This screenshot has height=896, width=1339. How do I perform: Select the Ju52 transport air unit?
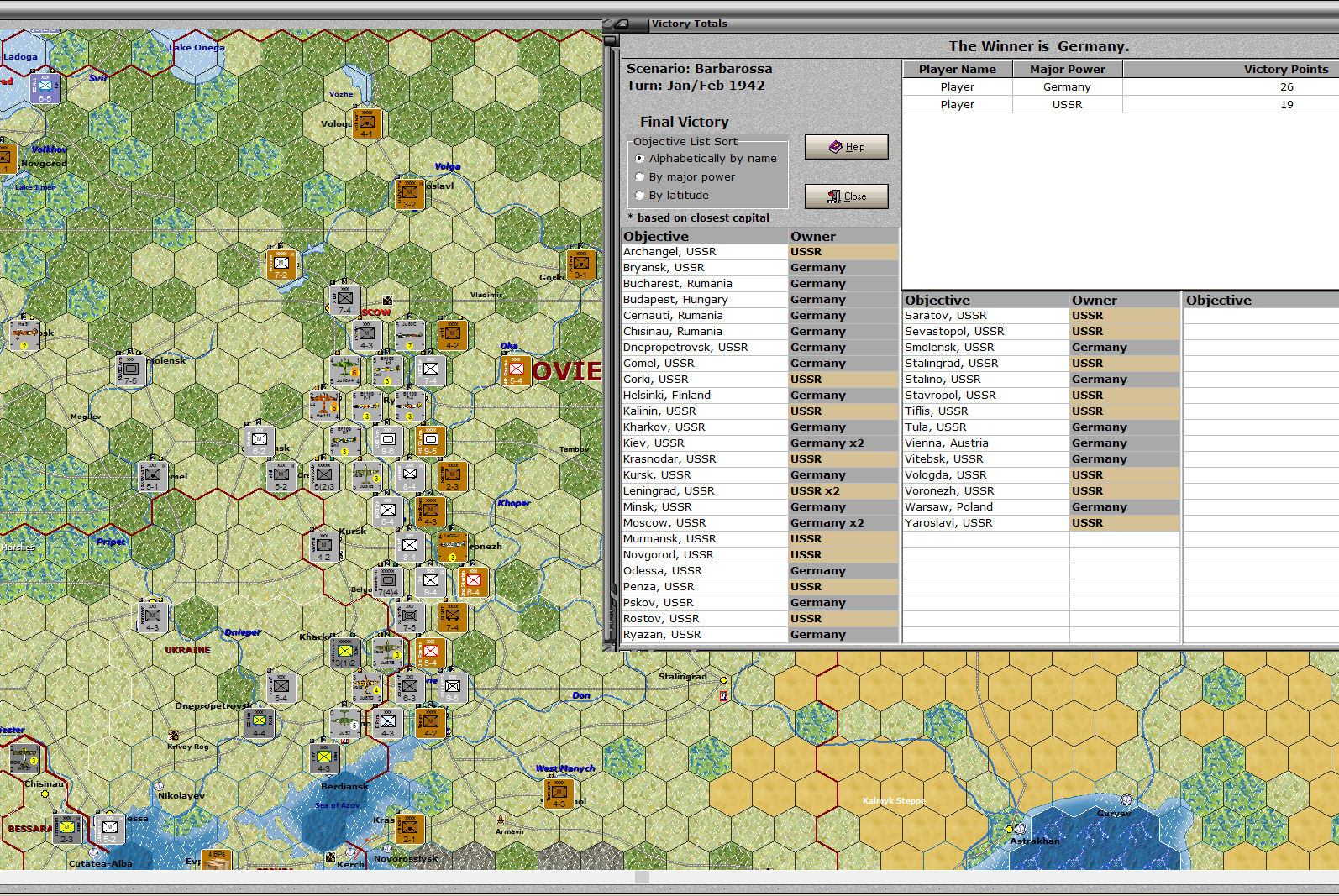(x=345, y=723)
